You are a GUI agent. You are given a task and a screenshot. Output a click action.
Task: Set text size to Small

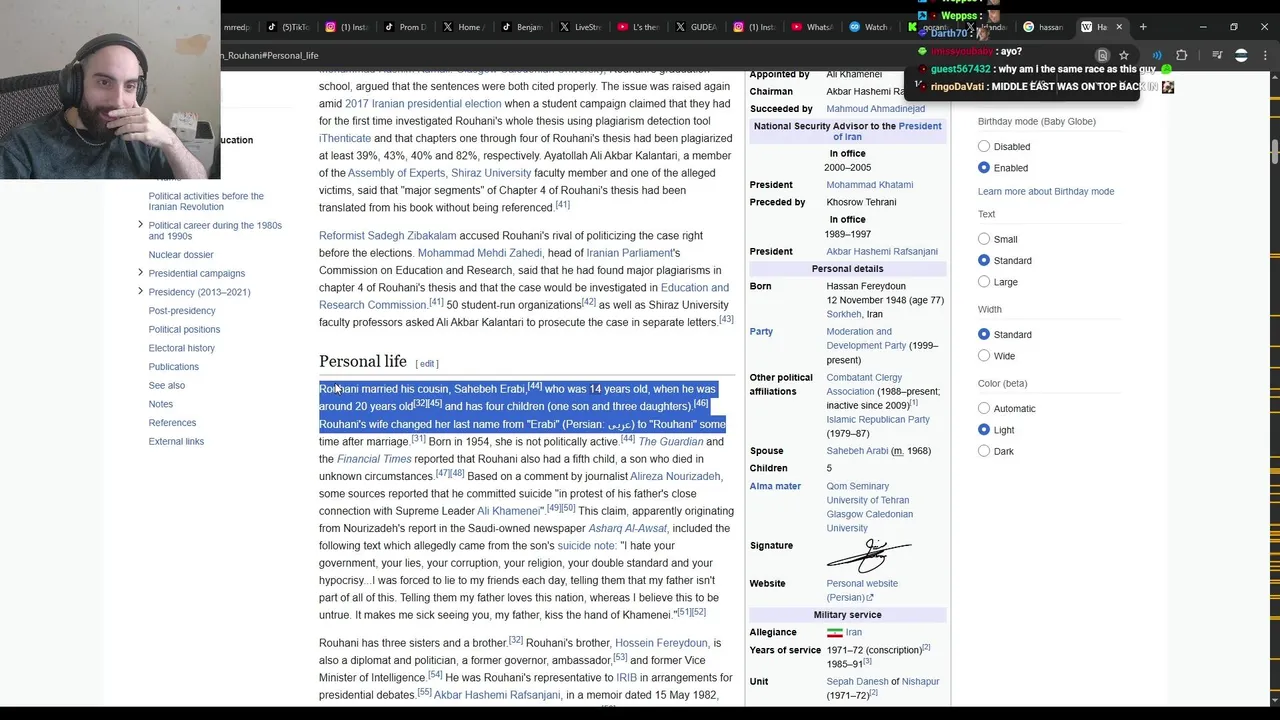[984, 239]
